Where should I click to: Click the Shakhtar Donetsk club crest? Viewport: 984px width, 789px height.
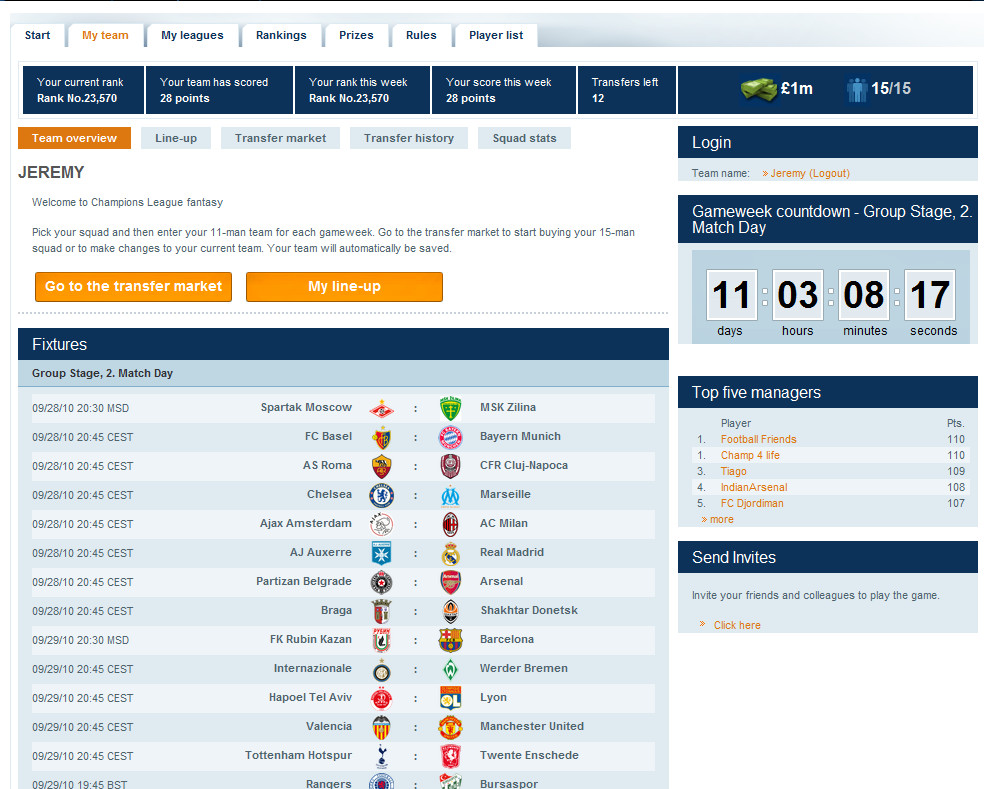[x=451, y=611]
